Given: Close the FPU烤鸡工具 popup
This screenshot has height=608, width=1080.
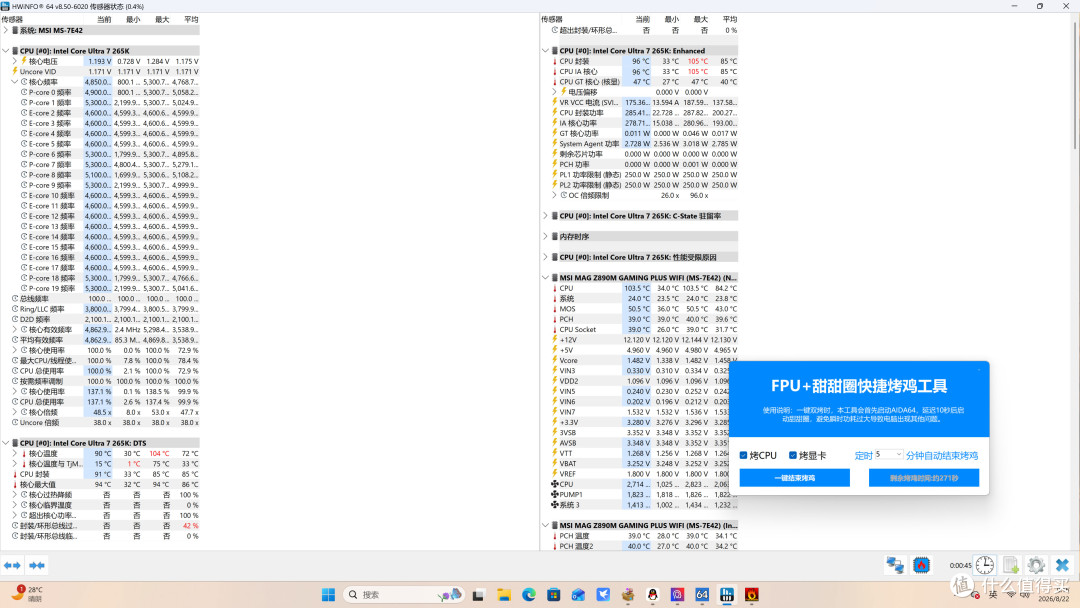Looking at the screenshot, I should tap(979, 370).
